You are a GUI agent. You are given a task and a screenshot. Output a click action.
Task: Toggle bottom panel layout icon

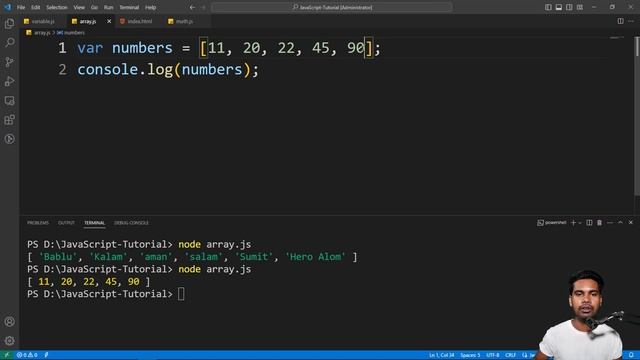pos(559,7)
